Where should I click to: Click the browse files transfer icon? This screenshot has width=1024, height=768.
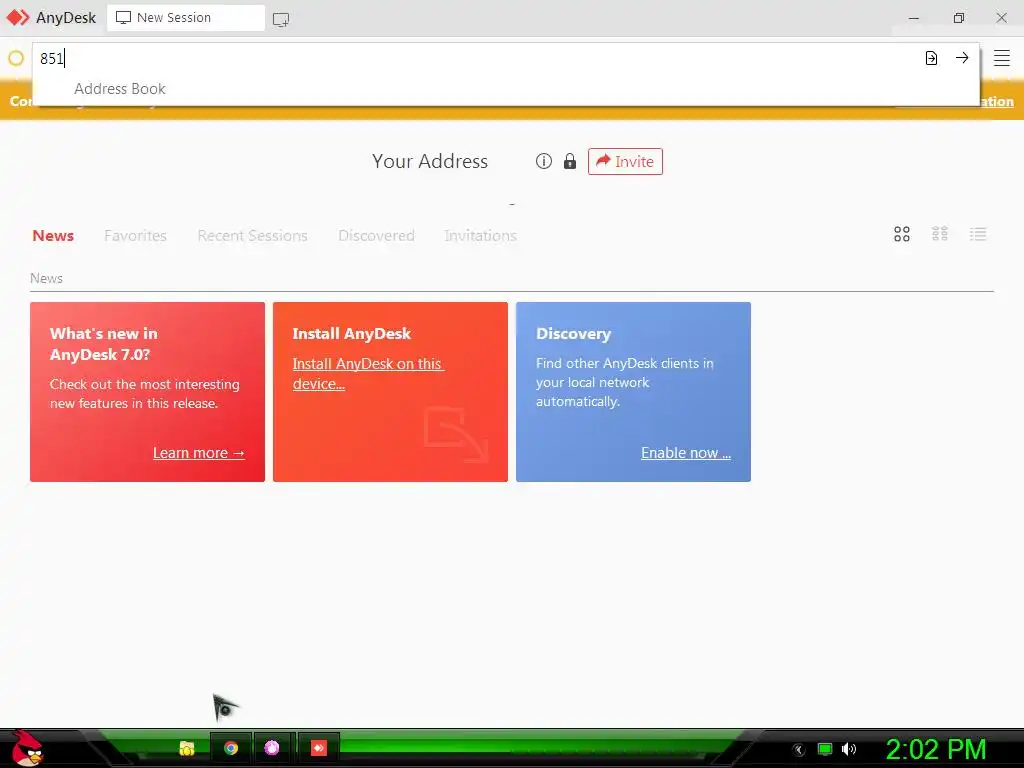pyautogui.click(x=931, y=58)
